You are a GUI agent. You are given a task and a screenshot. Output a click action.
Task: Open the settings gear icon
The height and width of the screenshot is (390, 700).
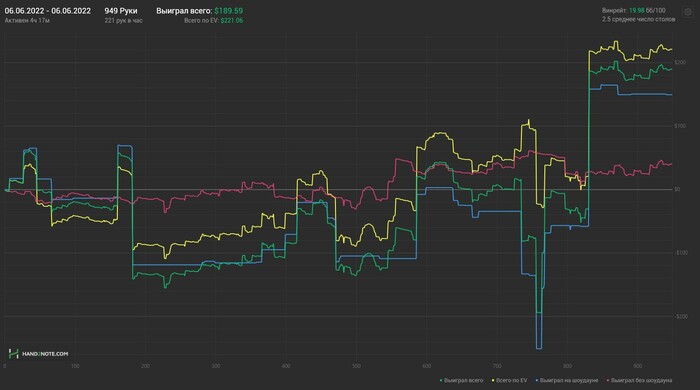[688, 12]
